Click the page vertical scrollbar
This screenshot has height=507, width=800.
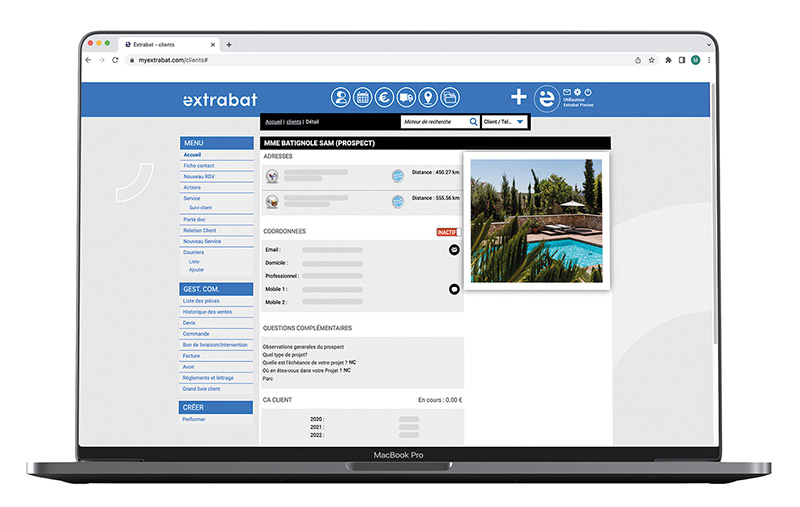pos(714,214)
